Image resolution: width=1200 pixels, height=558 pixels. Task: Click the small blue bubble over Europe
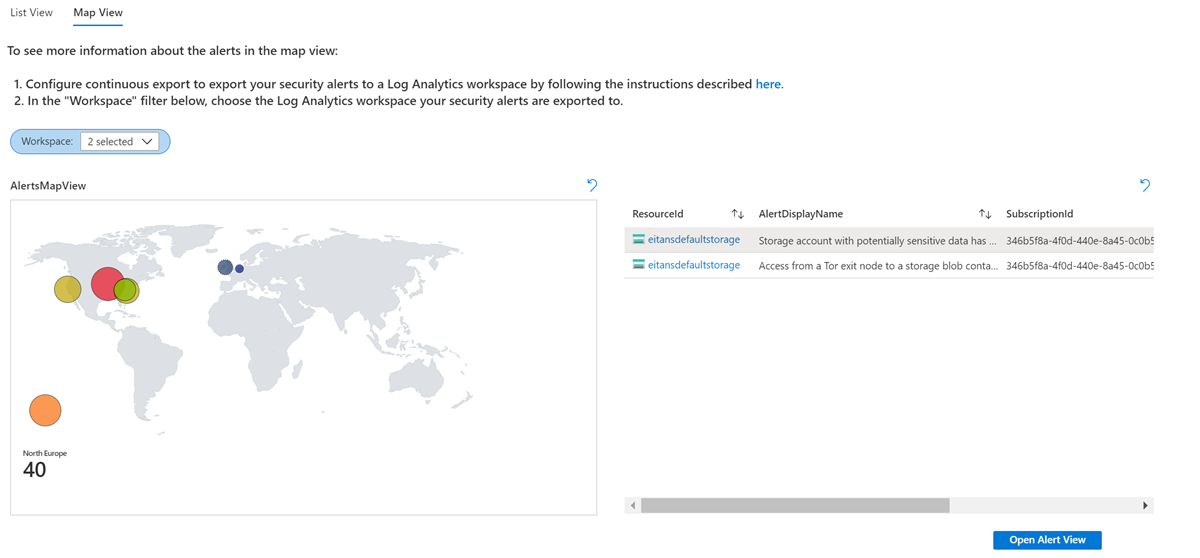point(239,269)
